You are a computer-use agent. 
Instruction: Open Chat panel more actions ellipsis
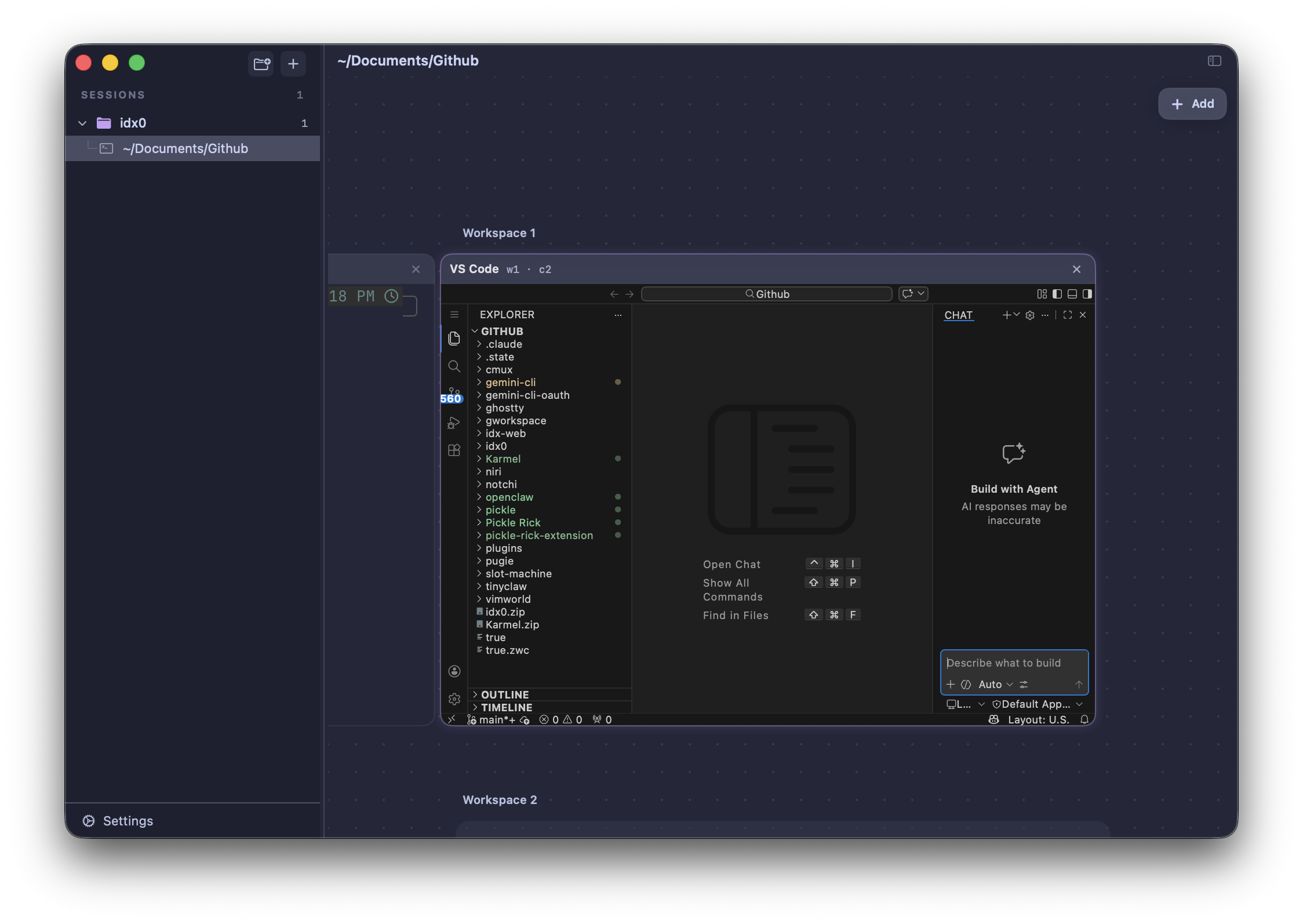(x=1045, y=315)
